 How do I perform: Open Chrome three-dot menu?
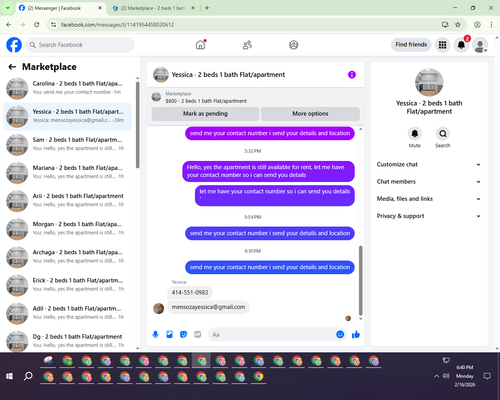click(491, 25)
